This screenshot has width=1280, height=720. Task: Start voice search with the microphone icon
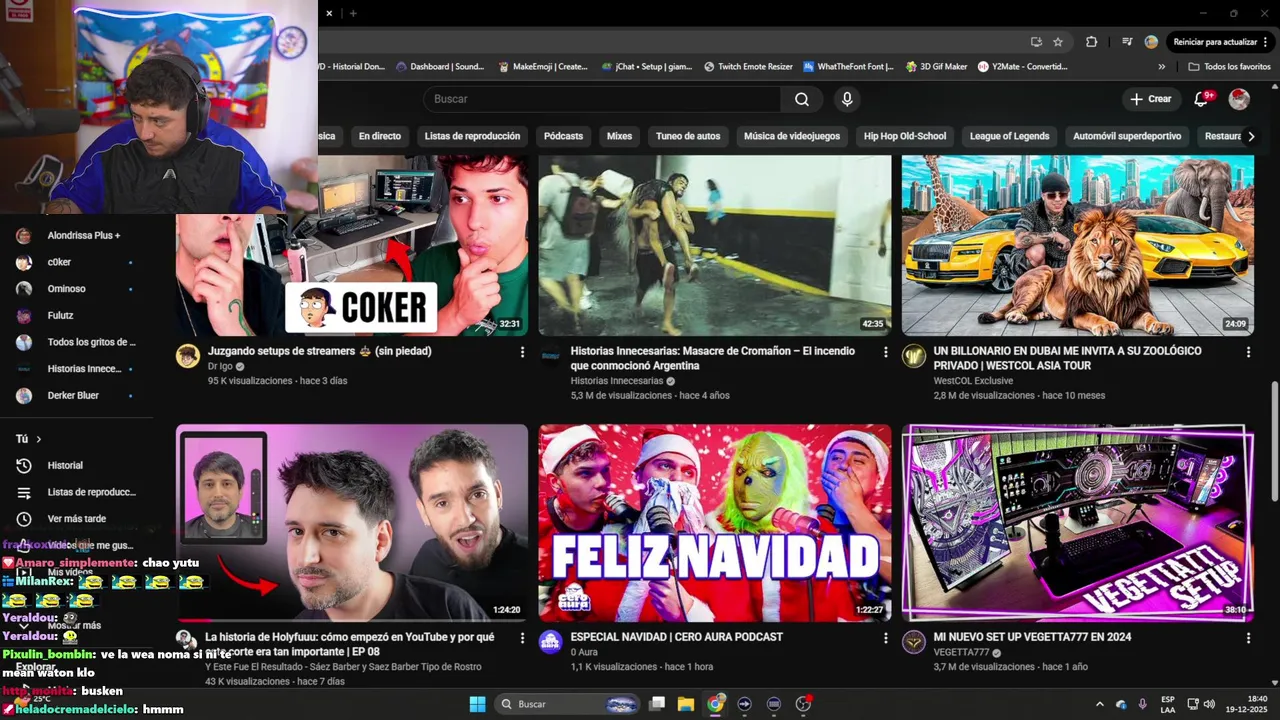coord(847,99)
